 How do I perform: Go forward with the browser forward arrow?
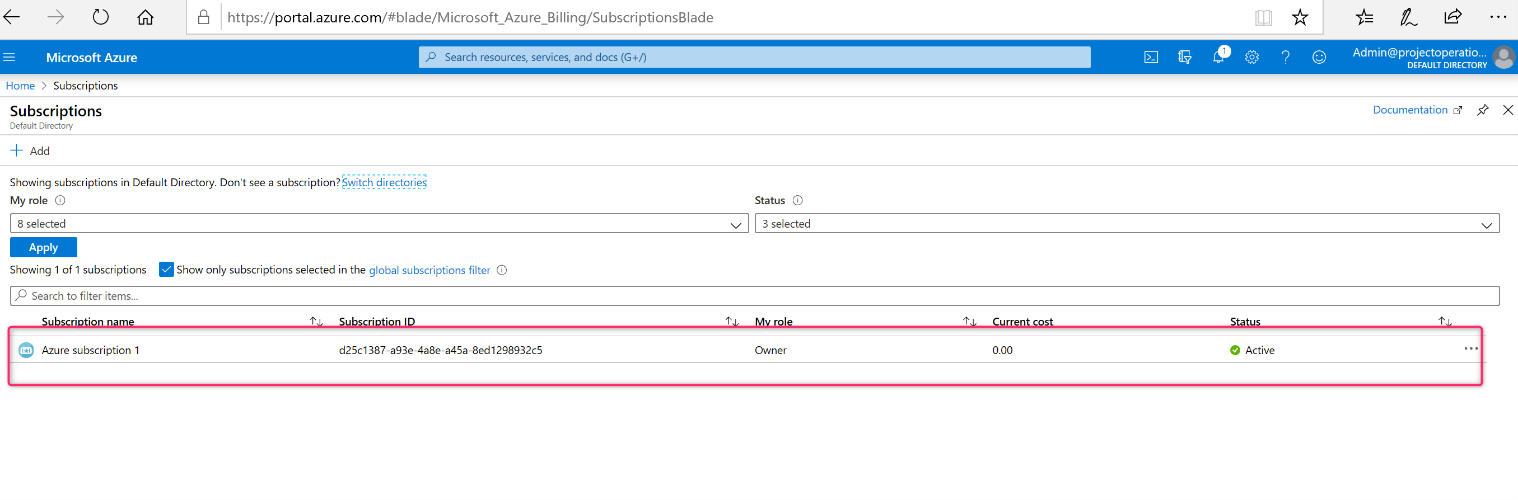pyautogui.click(x=56, y=17)
